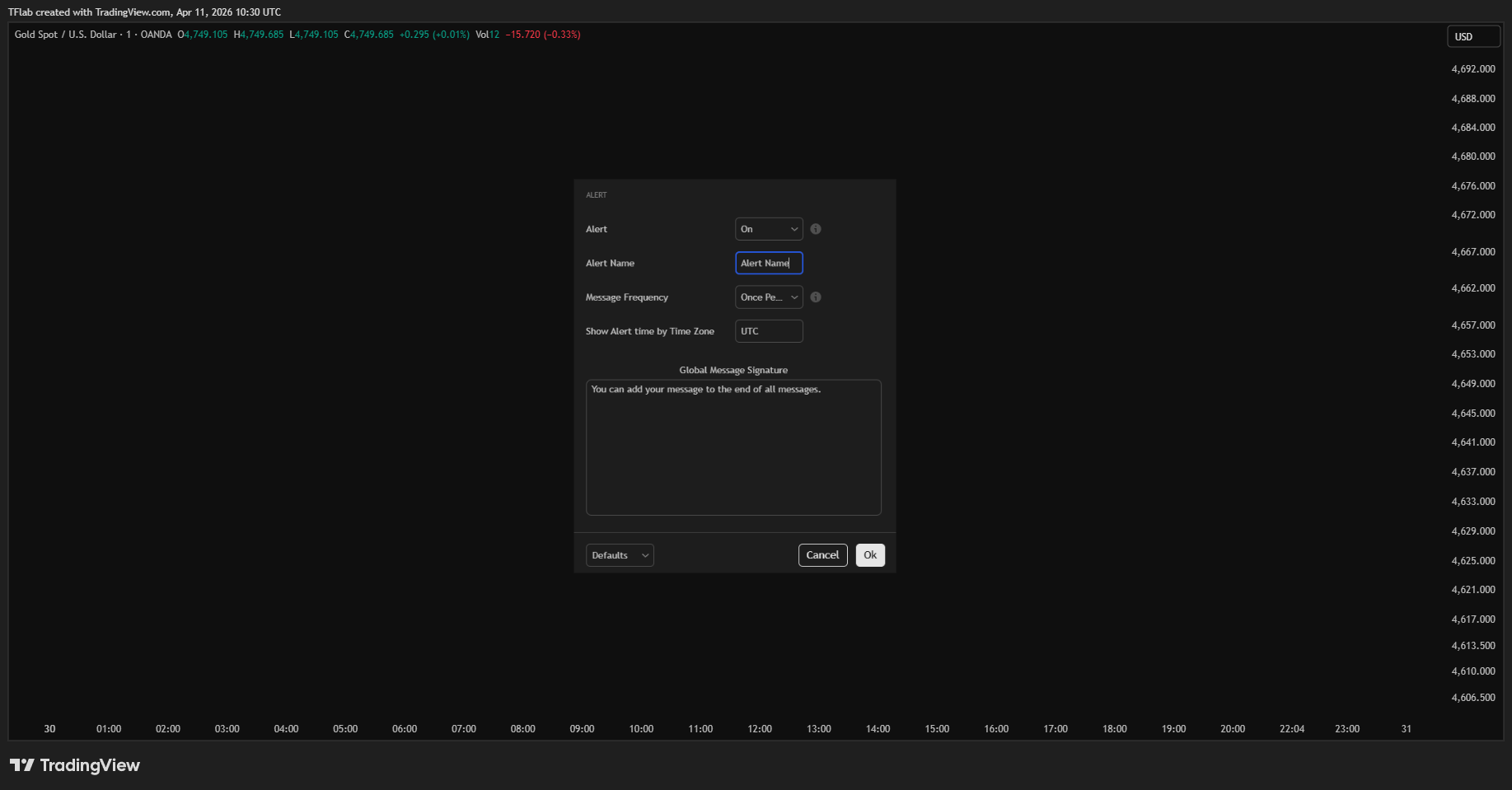Click the 22:04 time axis label
Screen dimensions: 1512x790
[1292, 729]
